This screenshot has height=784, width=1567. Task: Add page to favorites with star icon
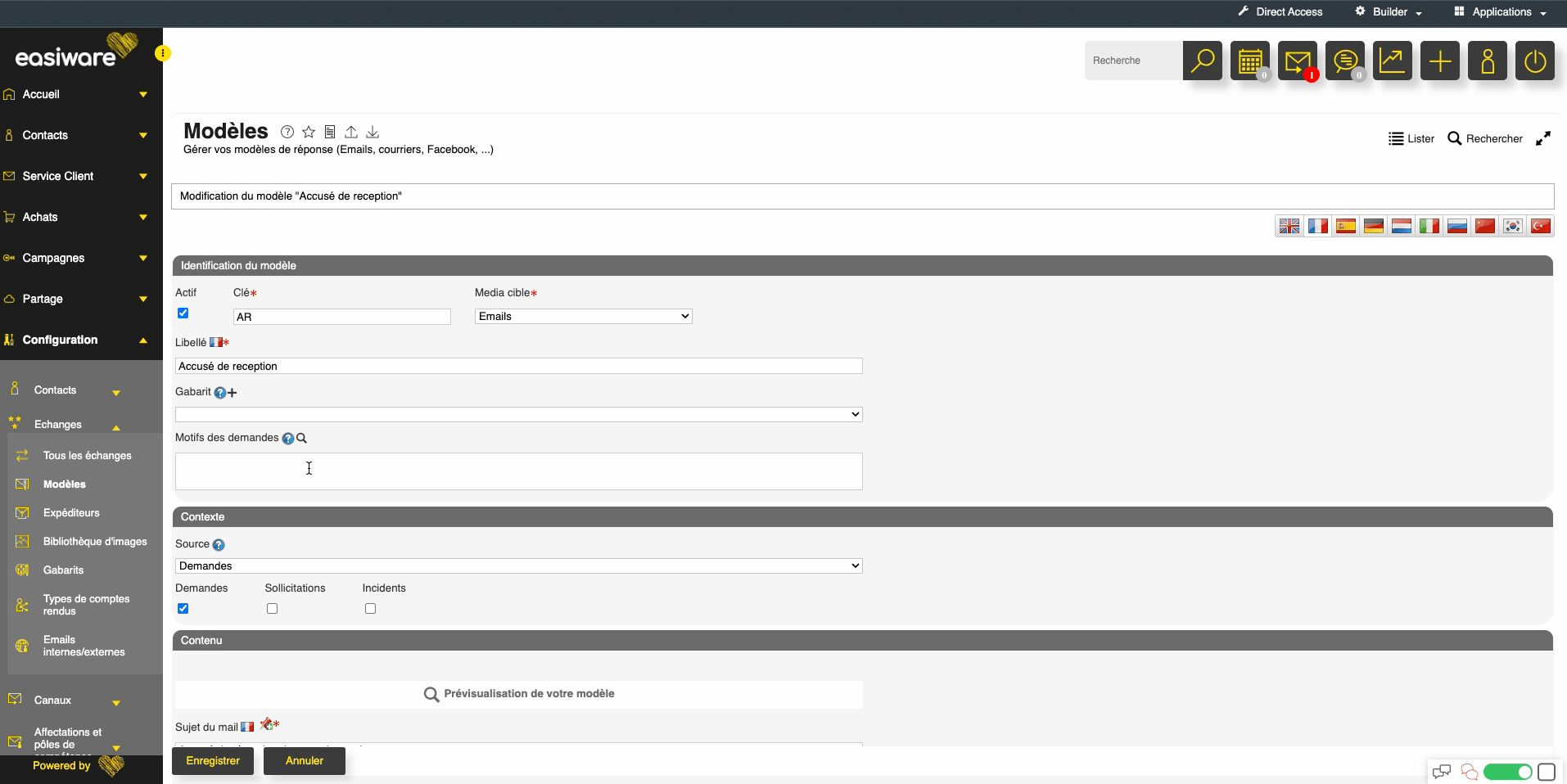pyautogui.click(x=309, y=132)
